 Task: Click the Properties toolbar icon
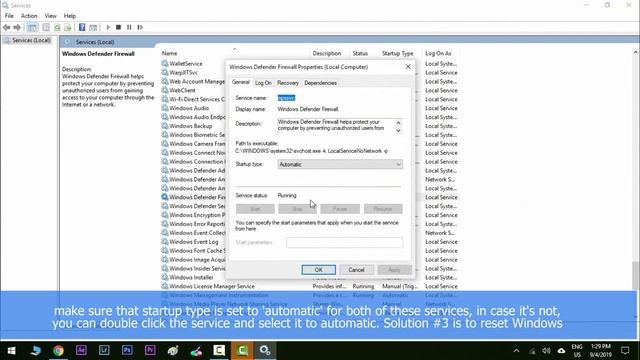pyautogui.click(x=46, y=27)
